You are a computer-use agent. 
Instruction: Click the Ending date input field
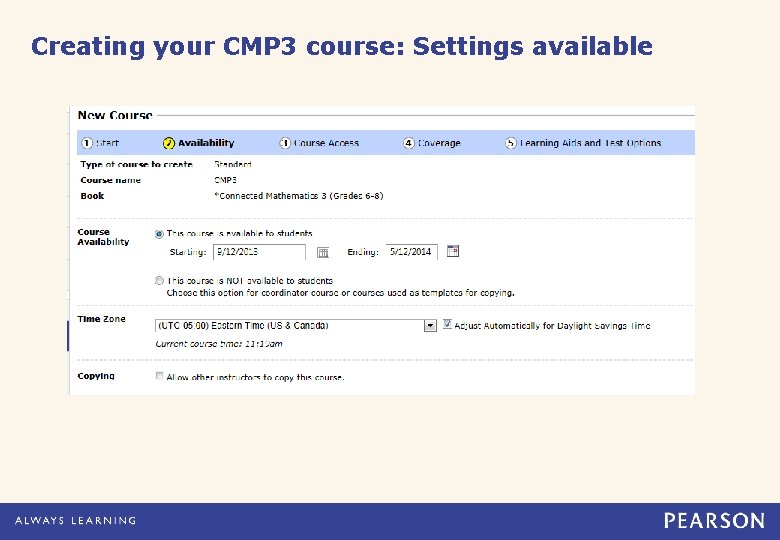click(412, 252)
